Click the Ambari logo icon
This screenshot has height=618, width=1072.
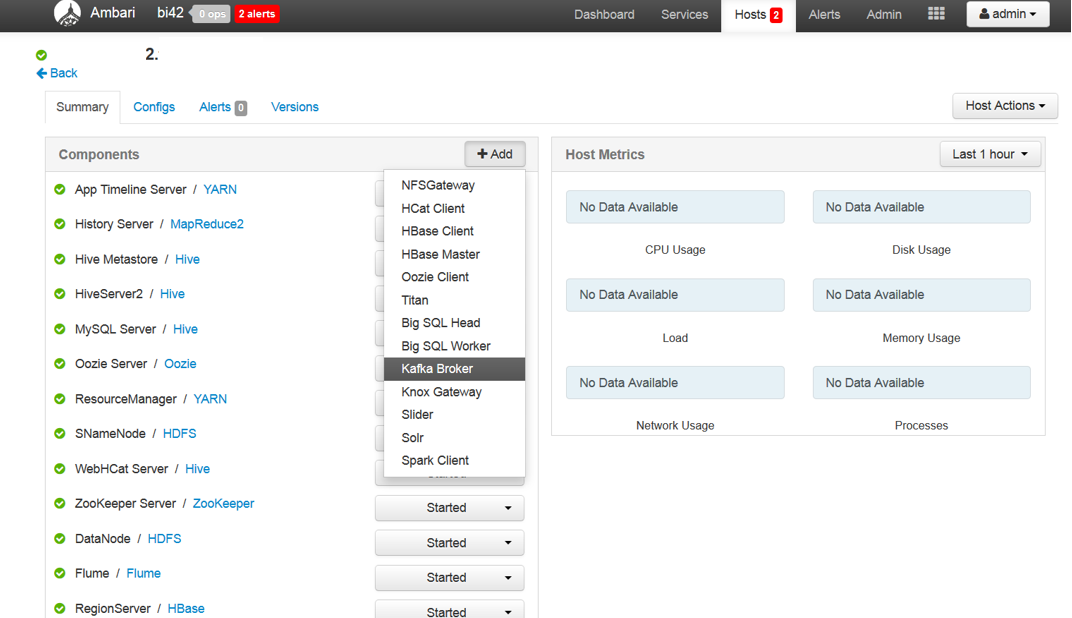(67, 14)
